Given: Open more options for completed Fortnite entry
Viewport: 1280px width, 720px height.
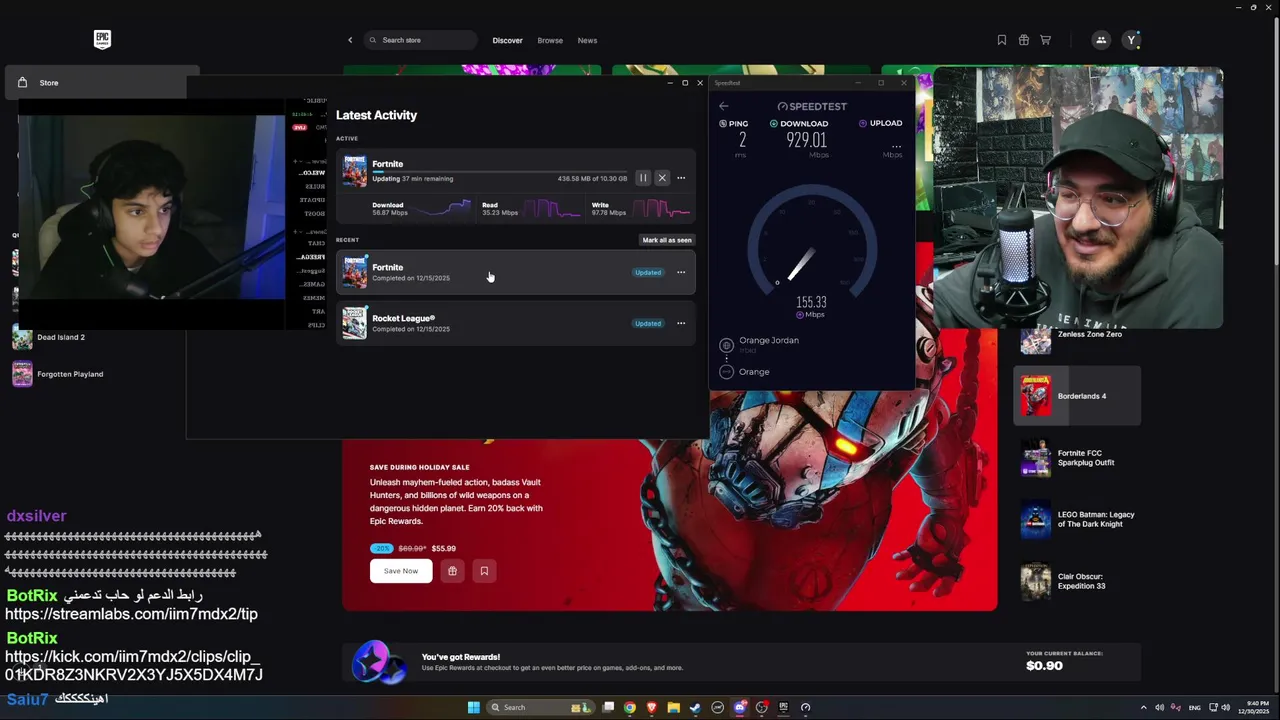Looking at the screenshot, I should [x=681, y=272].
